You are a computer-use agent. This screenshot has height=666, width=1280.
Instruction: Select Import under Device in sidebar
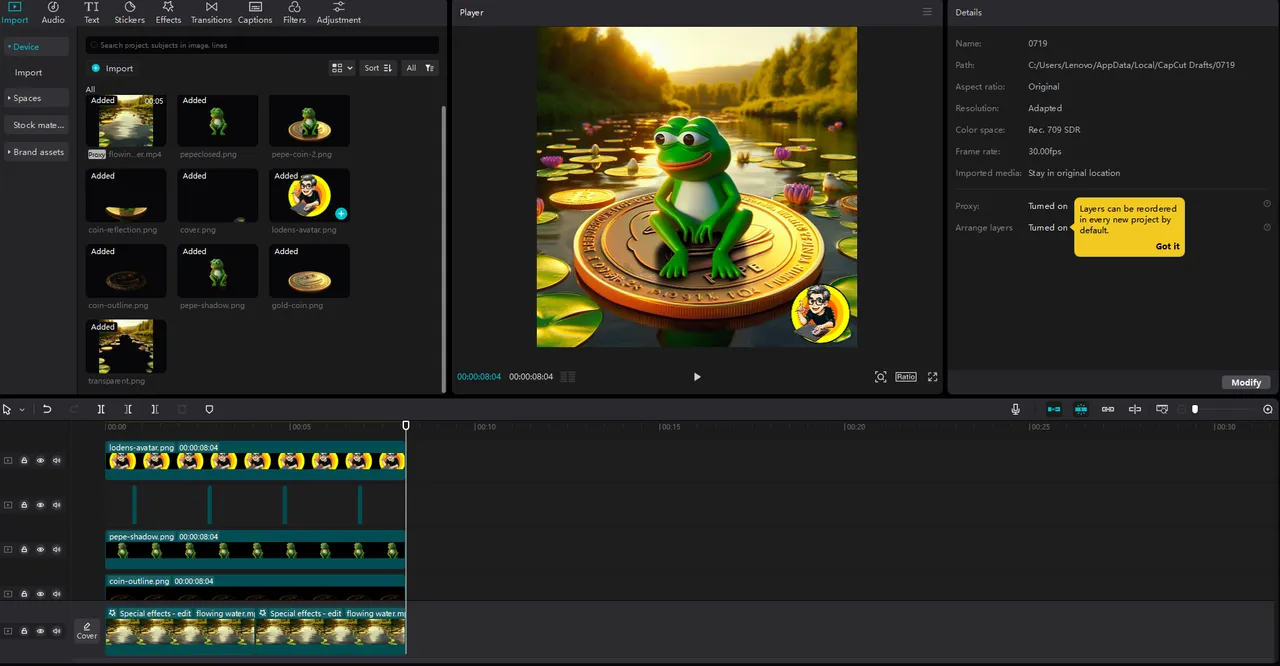[x=28, y=72]
